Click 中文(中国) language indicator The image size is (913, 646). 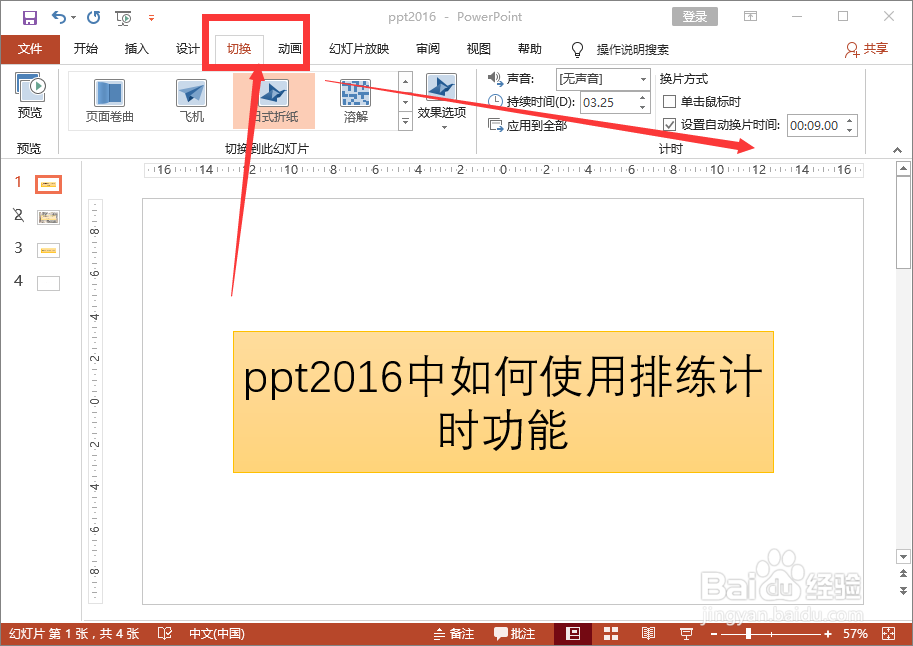[x=217, y=633]
